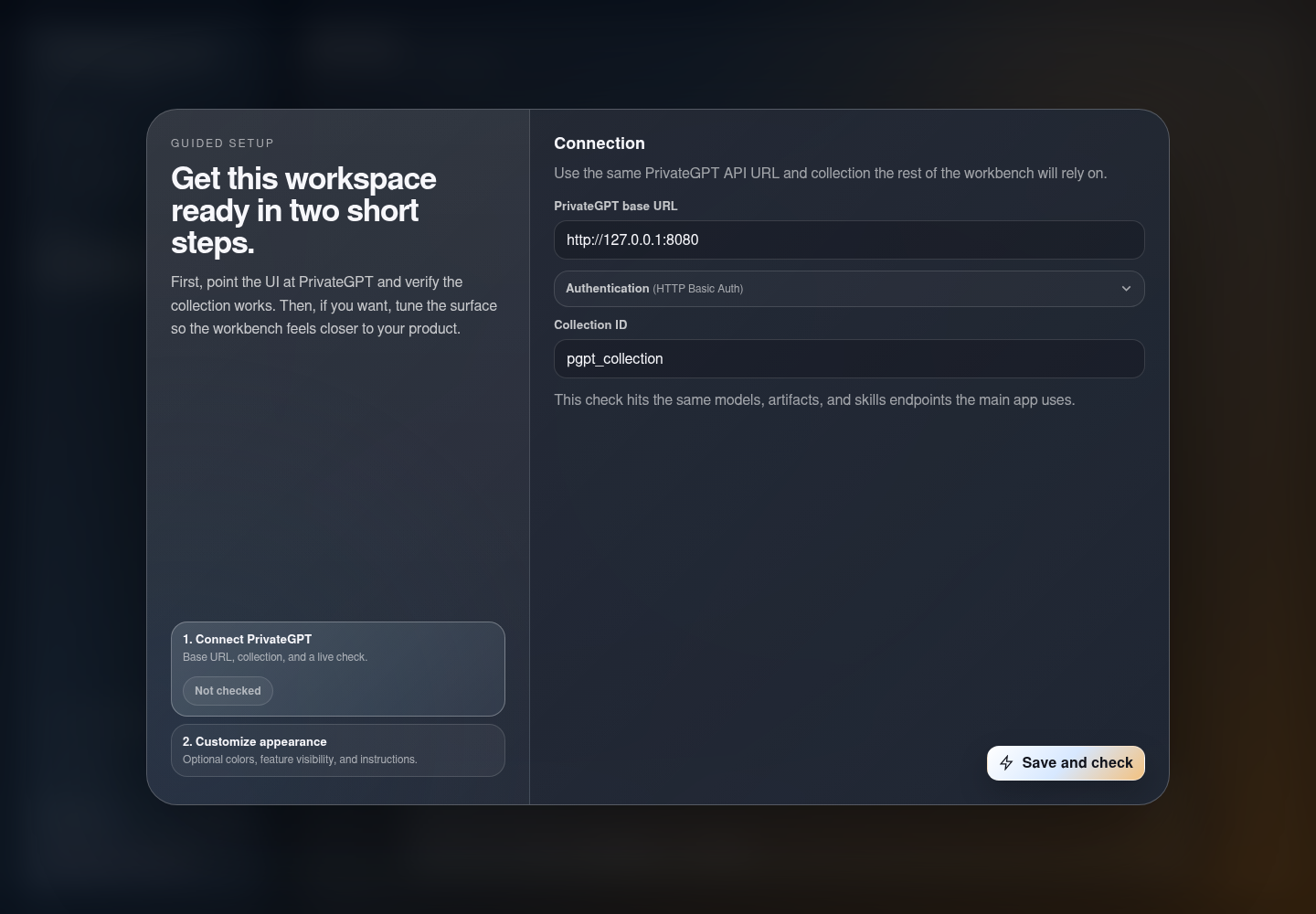Expand the Authentication chevron arrow
1316x914 pixels.
(x=1126, y=289)
